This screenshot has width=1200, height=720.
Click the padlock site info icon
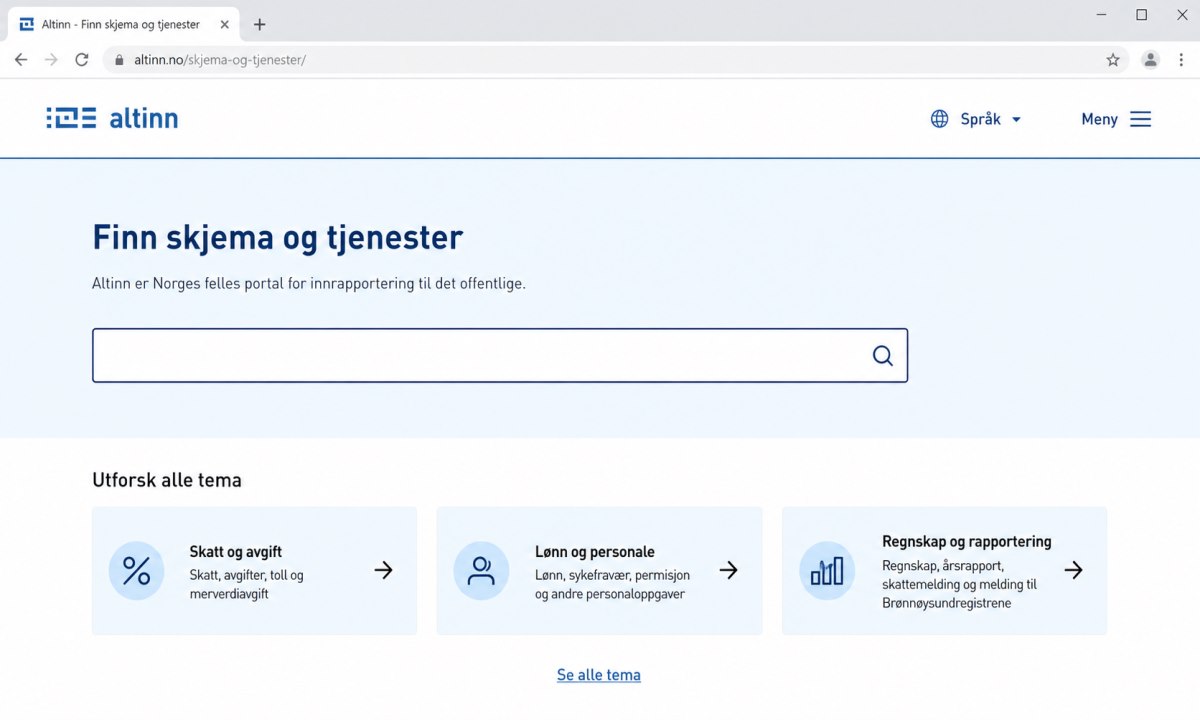(119, 60)
